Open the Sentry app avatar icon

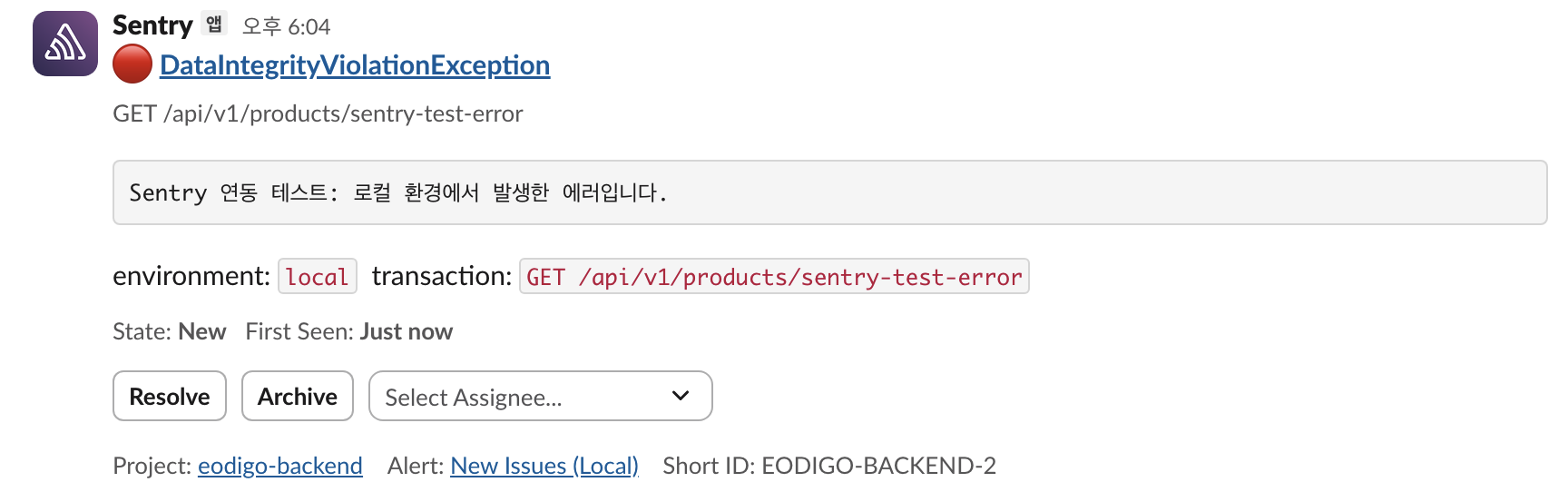[x=65, y=44]
